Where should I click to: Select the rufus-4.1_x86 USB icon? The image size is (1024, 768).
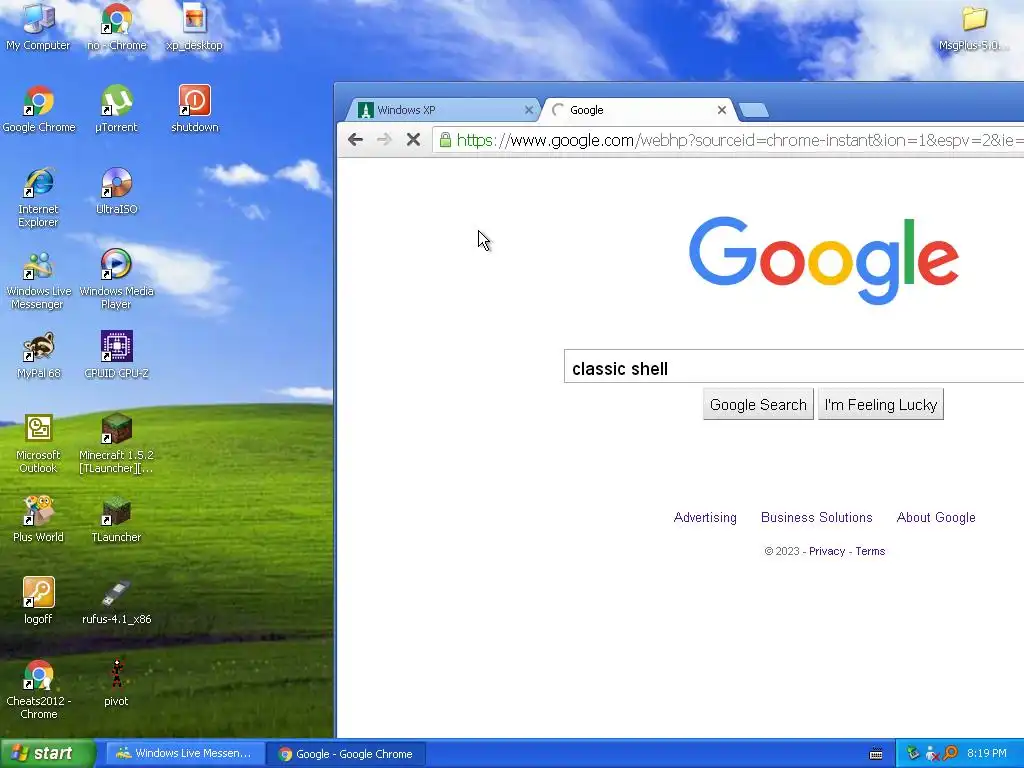(x=116, y=601)
